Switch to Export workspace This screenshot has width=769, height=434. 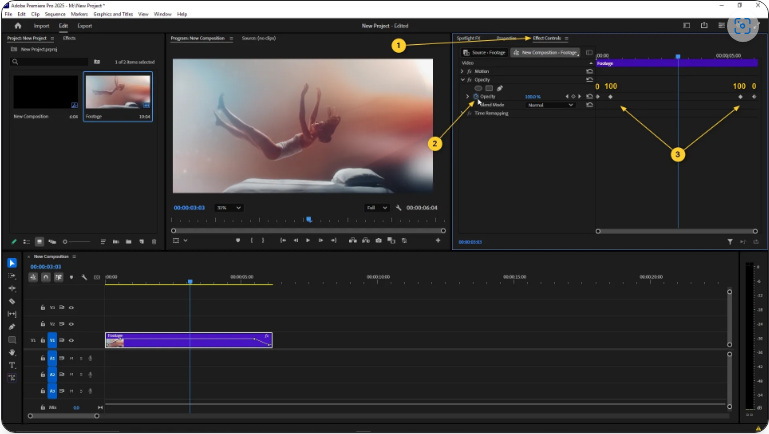tap(85, 26)
